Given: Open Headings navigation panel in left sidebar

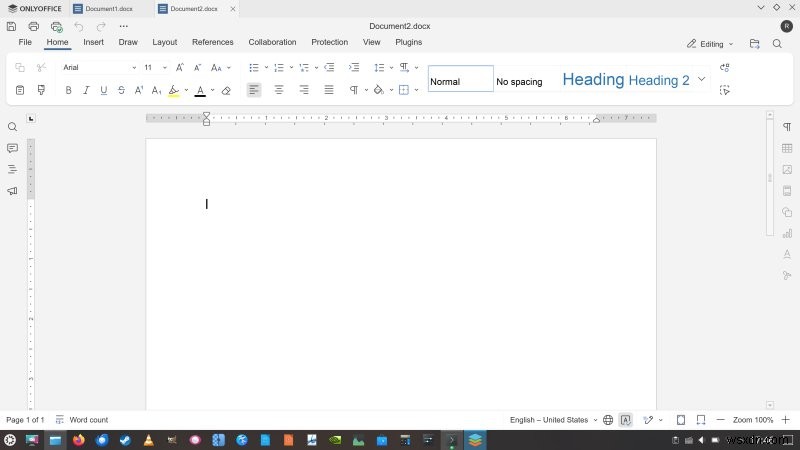Looking at the screenshot, I should point(12,169).
